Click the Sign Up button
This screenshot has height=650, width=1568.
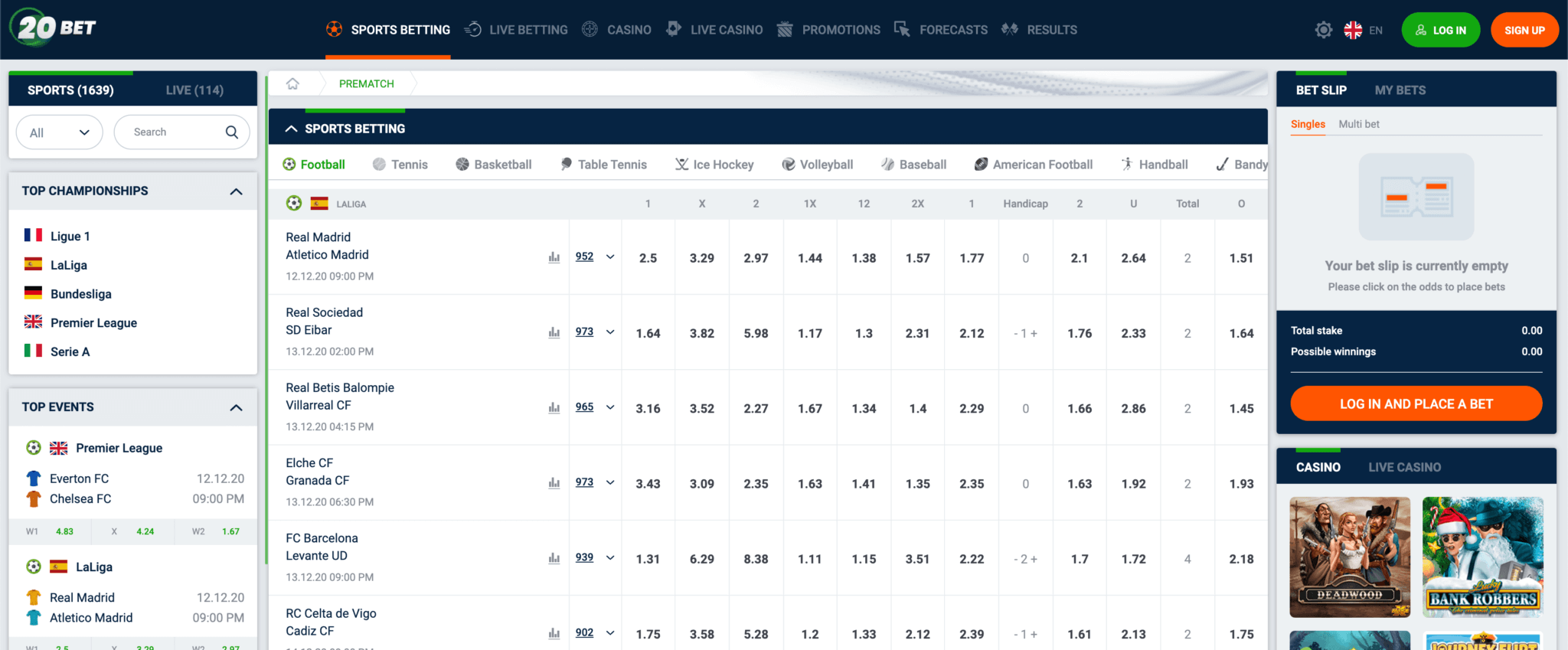pos(1524,30)
